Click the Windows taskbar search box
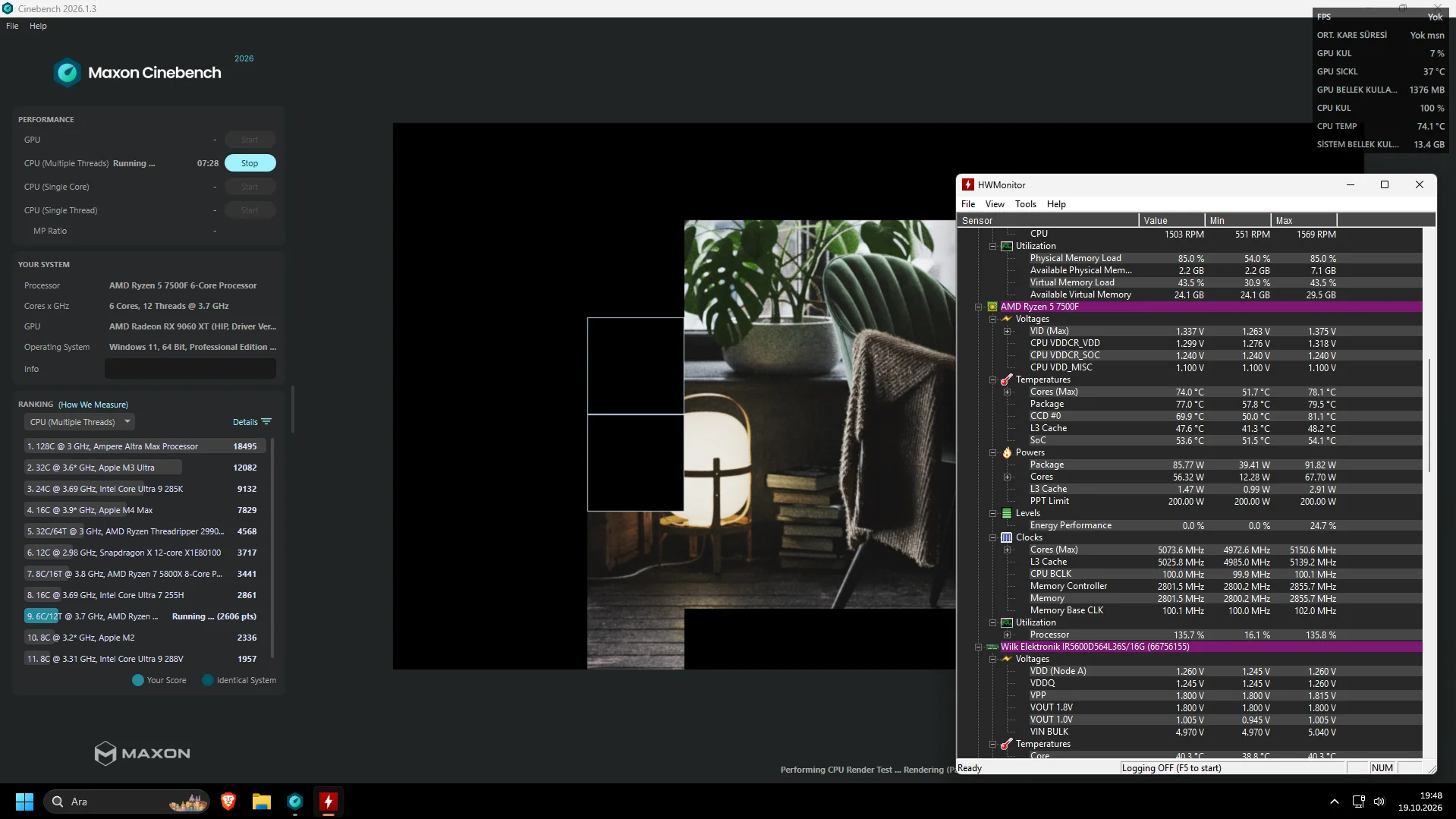The width and height of the screenshot is (1456, 819). click(x=127, y=802)
